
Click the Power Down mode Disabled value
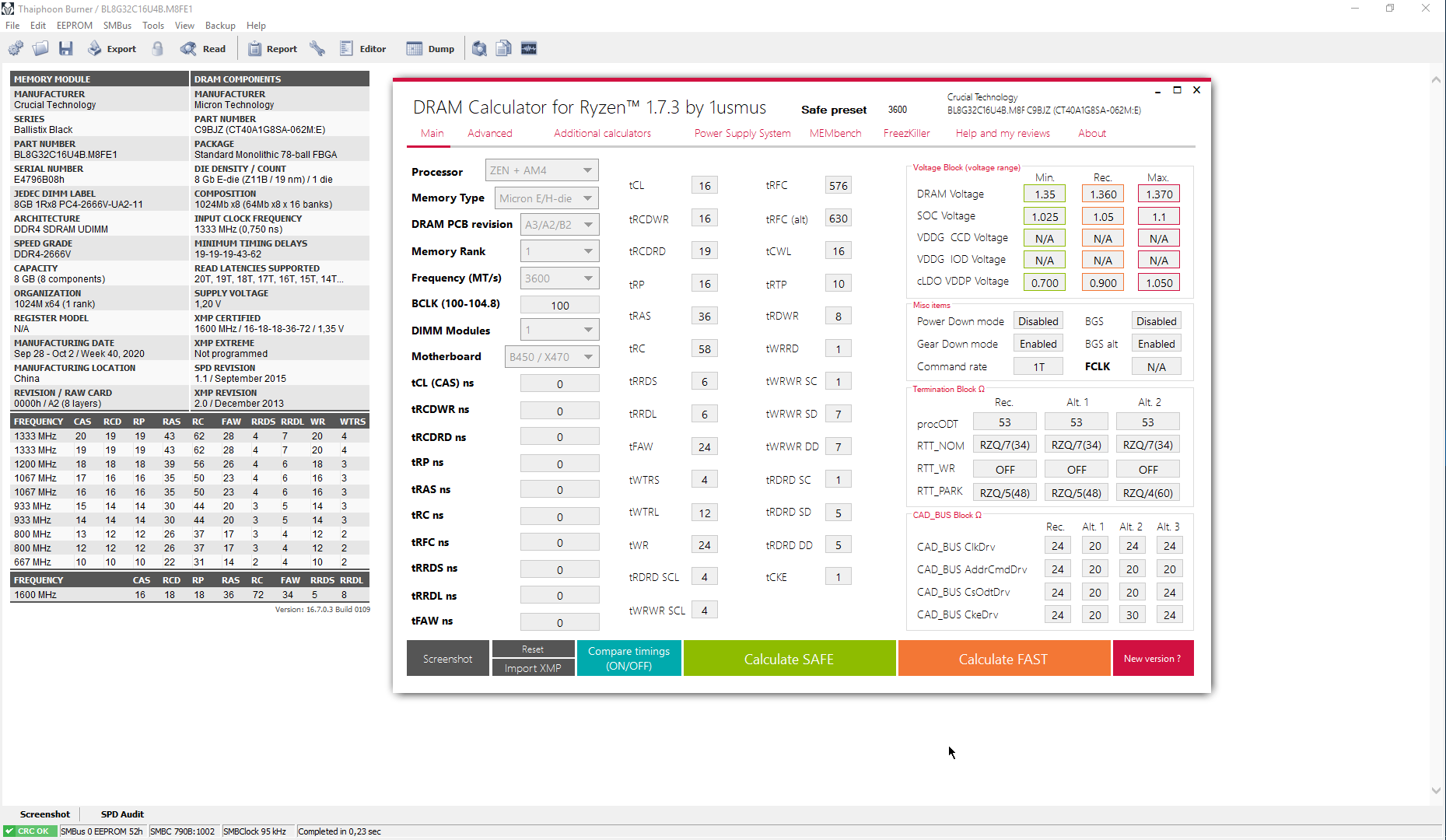pos(1038,321)
